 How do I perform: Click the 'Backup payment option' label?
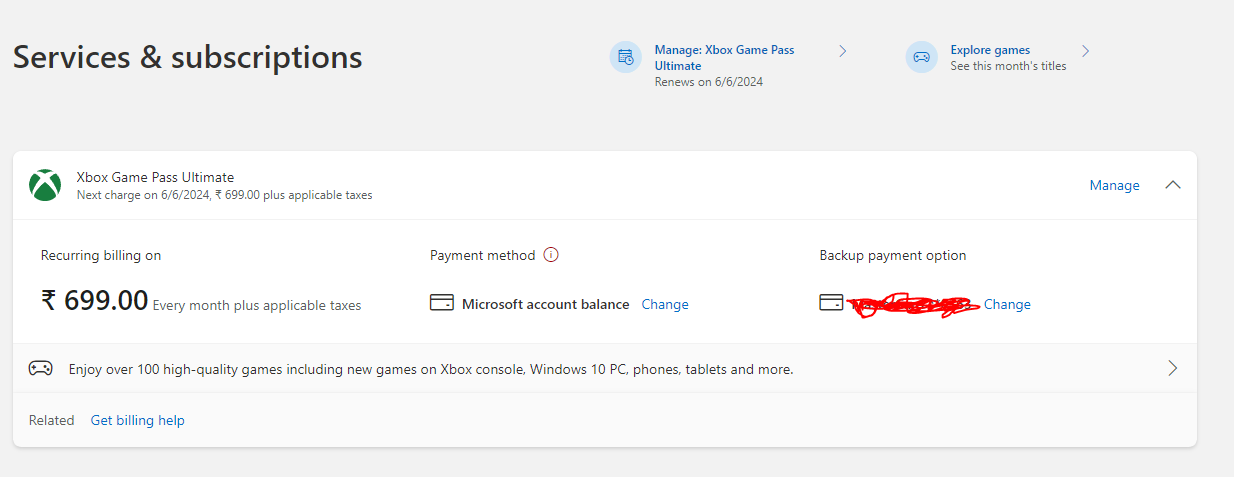click(893, 255)
